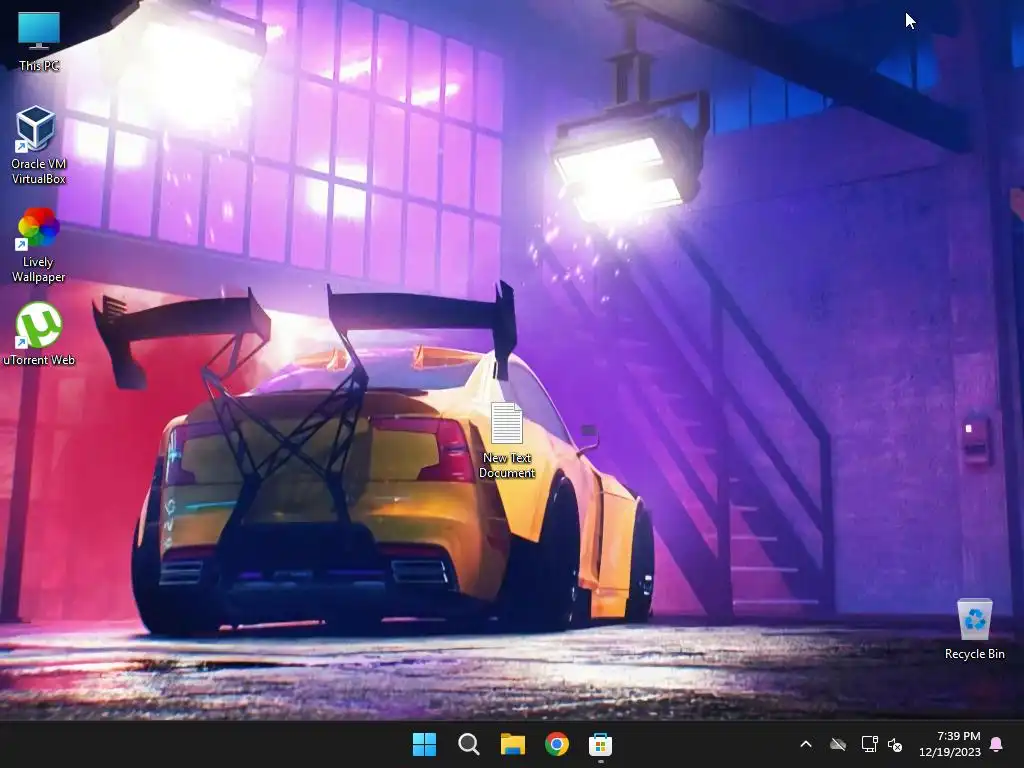Select the uTorrent Web shortcut
Screen dimensions: 1024x768
point(39,334)
